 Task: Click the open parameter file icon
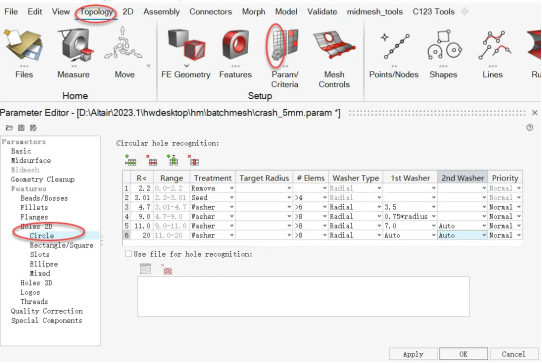coord(9,128)
